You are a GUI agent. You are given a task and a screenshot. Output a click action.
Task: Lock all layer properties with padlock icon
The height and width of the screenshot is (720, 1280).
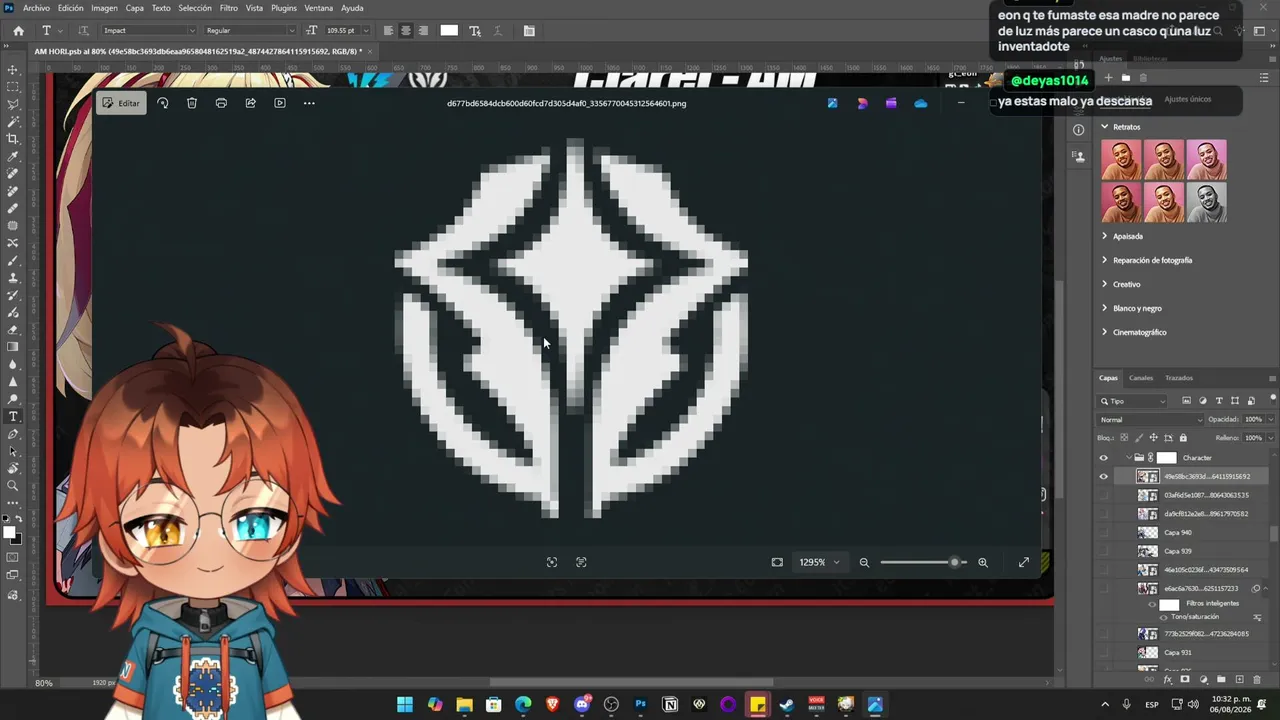1183,438
